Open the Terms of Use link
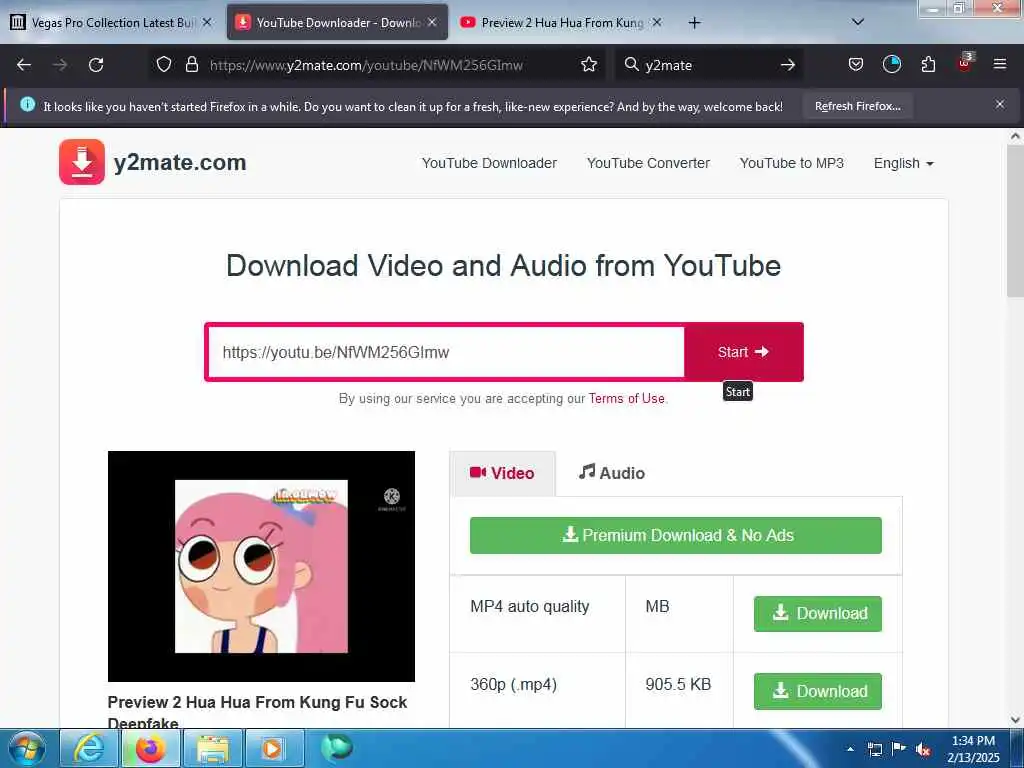Image resolution: width=1024 pixels, height=768 pixels. pyautogui.click(x=626, y=398)
